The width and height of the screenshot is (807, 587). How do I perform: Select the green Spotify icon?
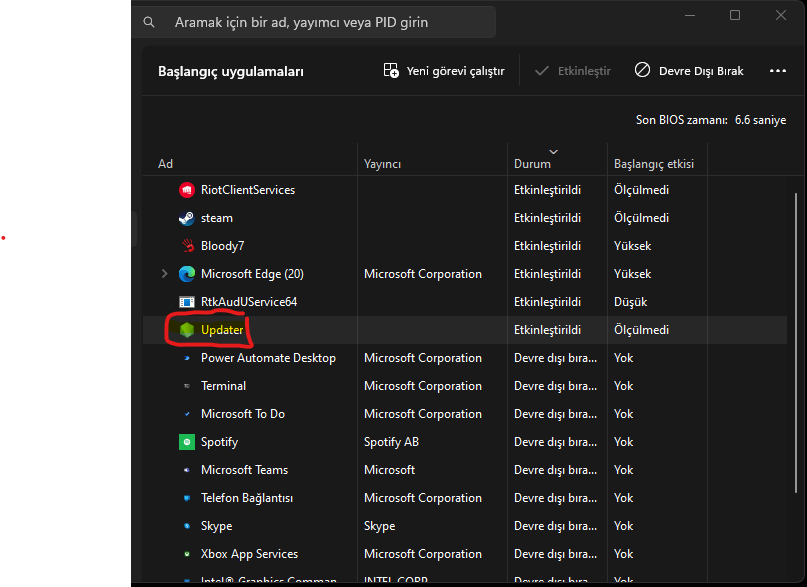[x=186, y=442]
